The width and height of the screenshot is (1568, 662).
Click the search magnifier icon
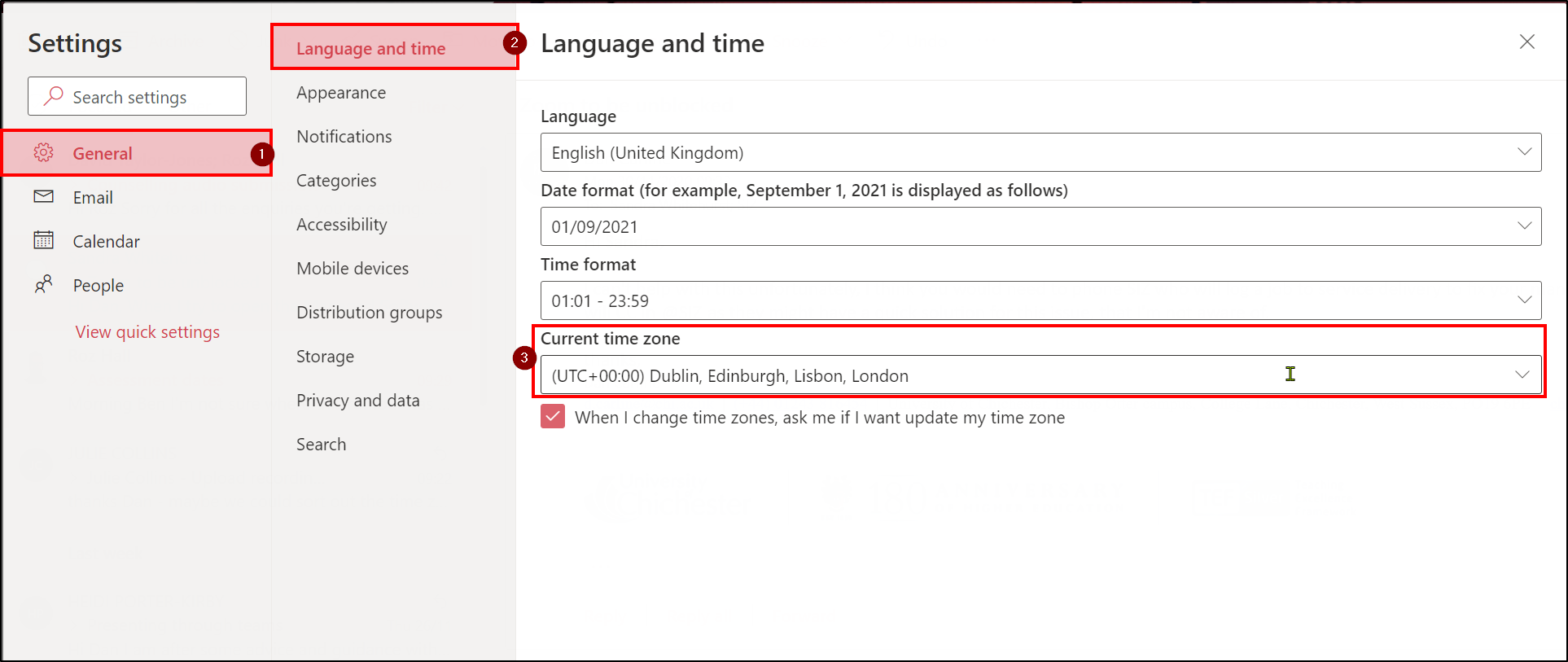pyautogui.click(x=53, y=96)
